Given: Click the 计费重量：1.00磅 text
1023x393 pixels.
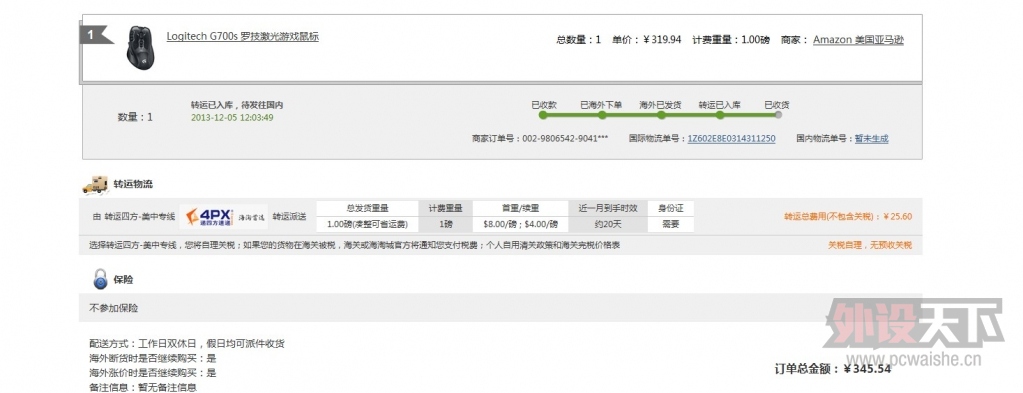Looking at the screenshot, I should 731,40.
